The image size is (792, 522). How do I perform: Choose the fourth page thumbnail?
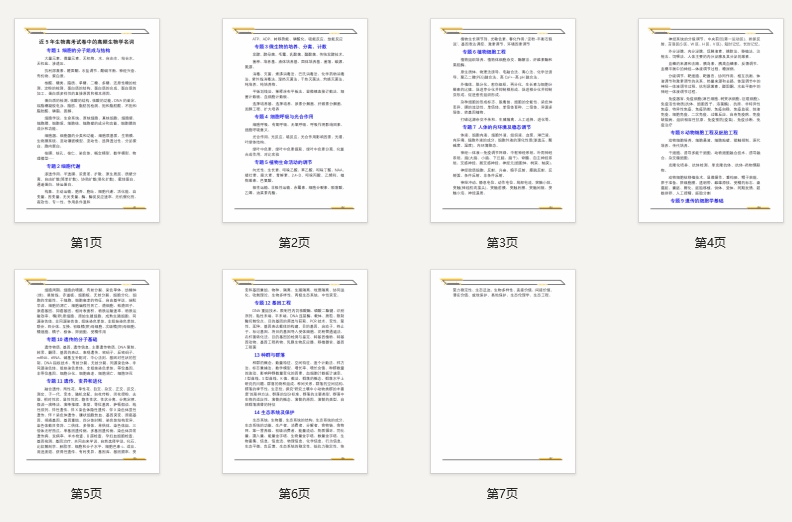coord(710,120)
